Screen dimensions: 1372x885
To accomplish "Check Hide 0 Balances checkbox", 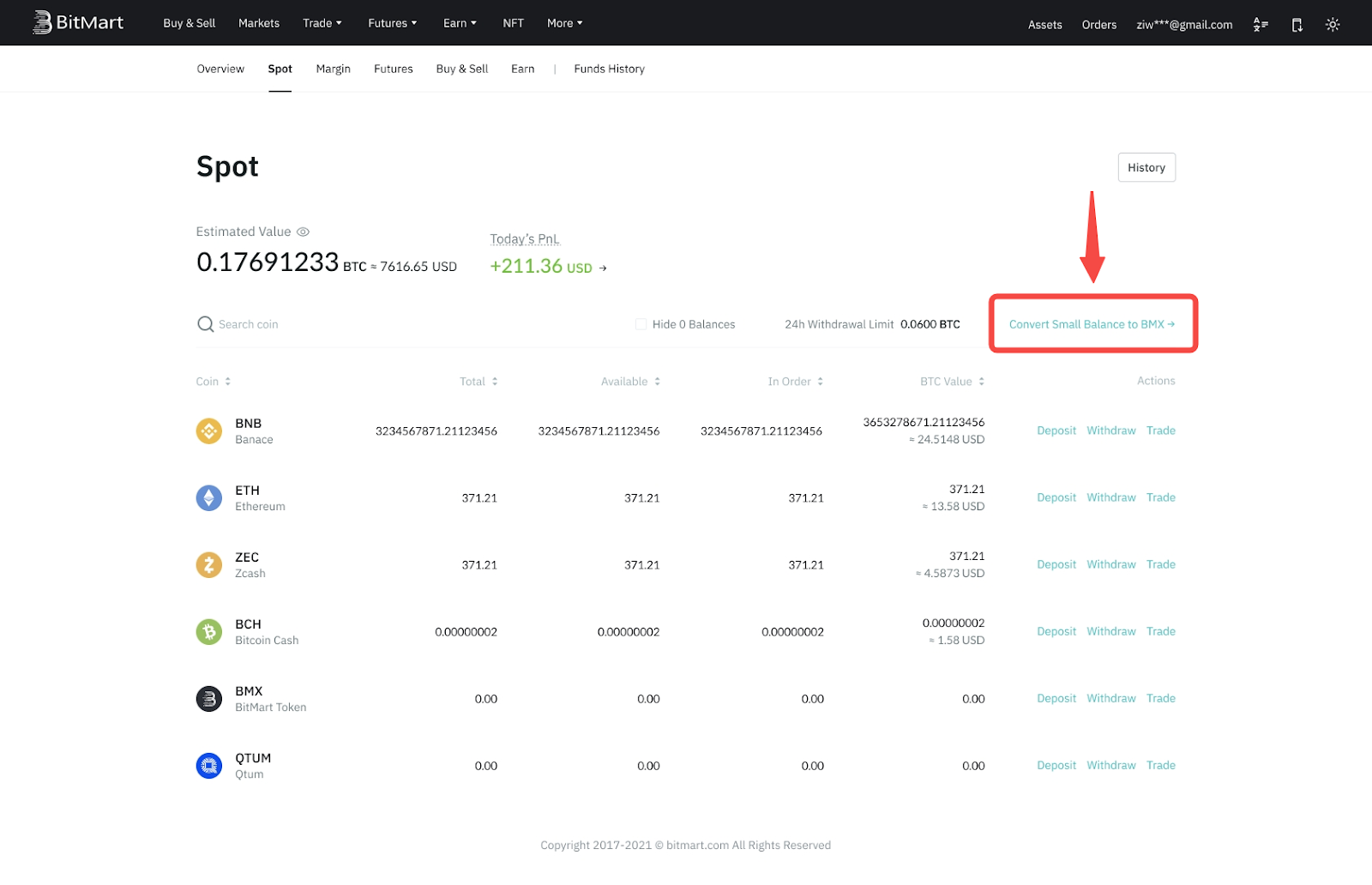I will (641, 324).
